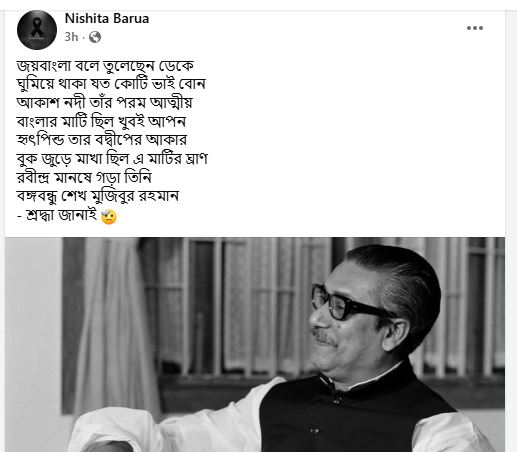The image size is (517, 452).
Task: Click the man's eyeglasses in the photo
Action: 350,304
